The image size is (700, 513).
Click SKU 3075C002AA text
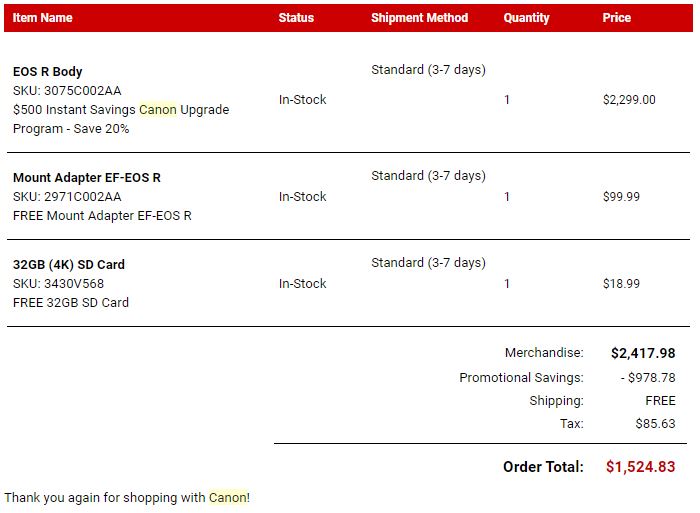pyautogui.click(x=67, y=91)
